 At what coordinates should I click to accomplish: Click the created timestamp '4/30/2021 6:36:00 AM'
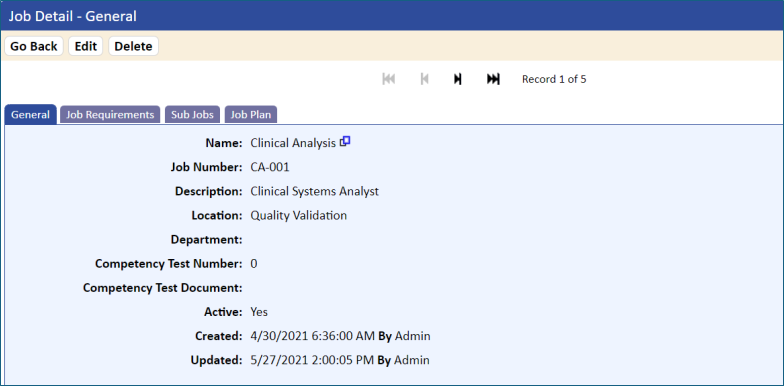click(x=312, y=336)
